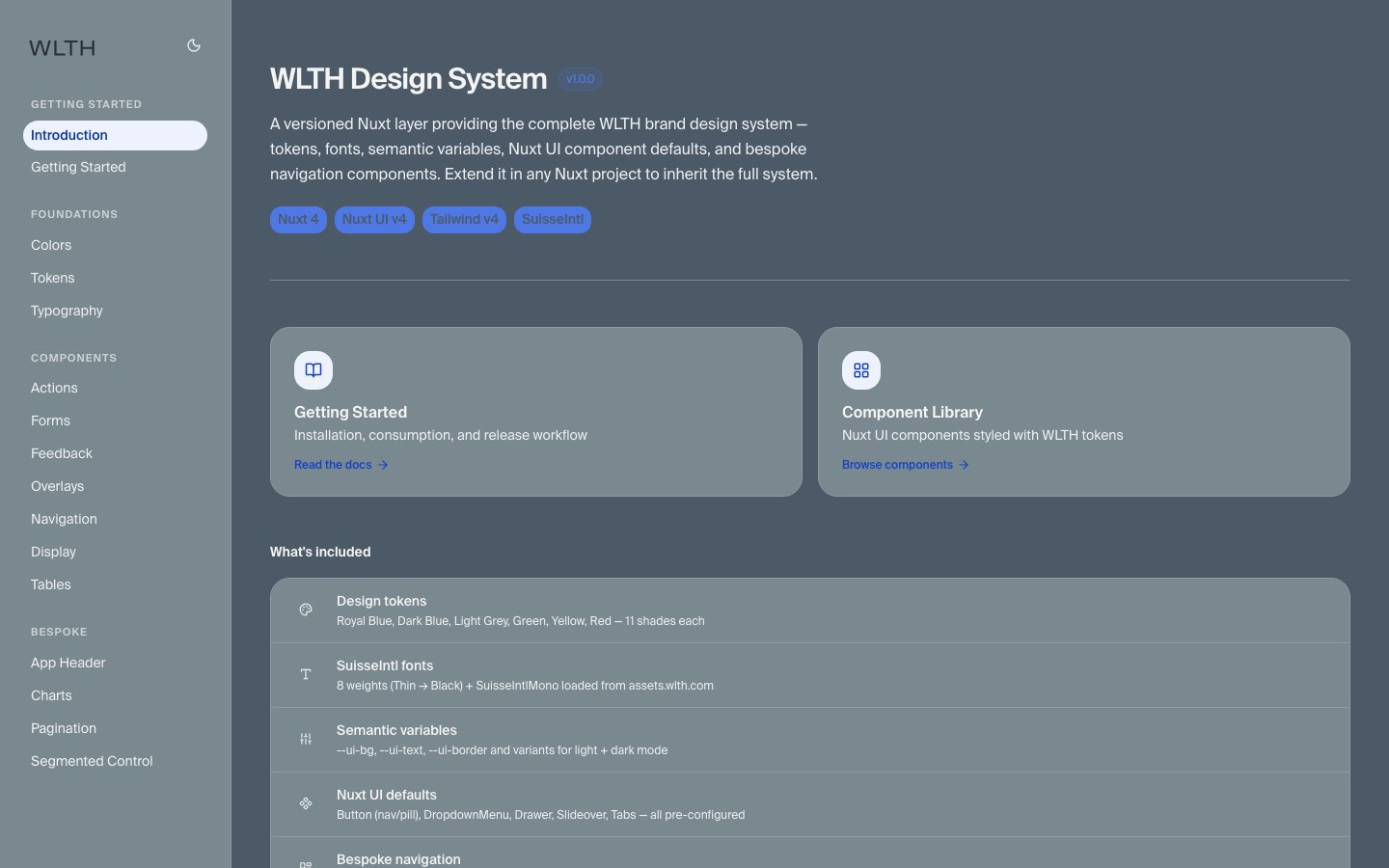Screen dimensions: 1389x868
Task: Click the What's included heading
Action: (320, 552)
